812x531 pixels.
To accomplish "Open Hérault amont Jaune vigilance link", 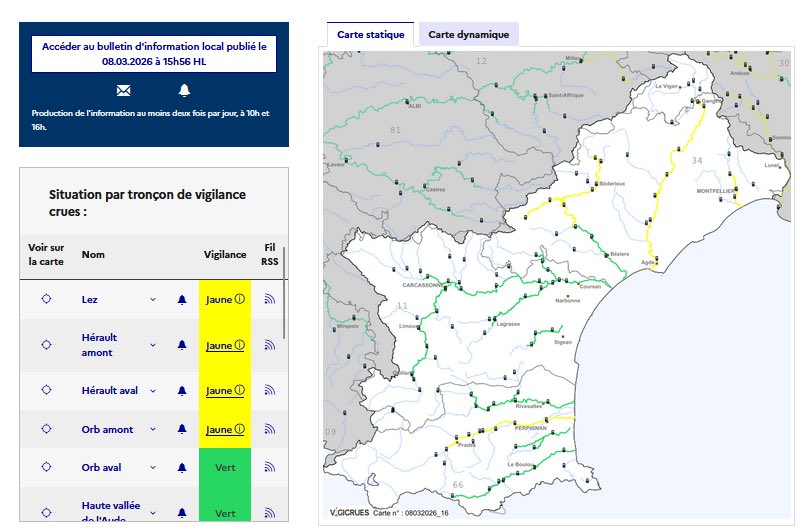I will [x=225, y=346].
